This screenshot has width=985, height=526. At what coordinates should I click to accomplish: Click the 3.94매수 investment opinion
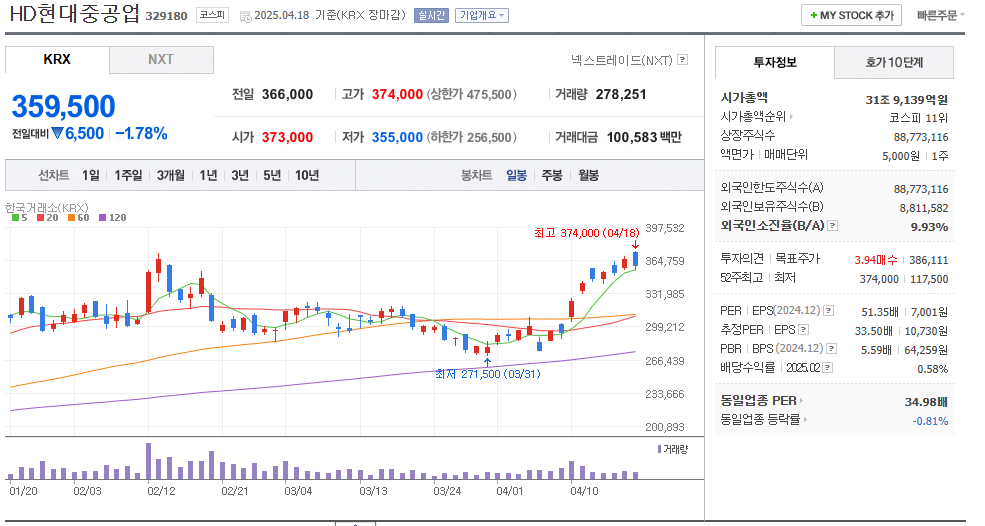(x=876, y=260)
